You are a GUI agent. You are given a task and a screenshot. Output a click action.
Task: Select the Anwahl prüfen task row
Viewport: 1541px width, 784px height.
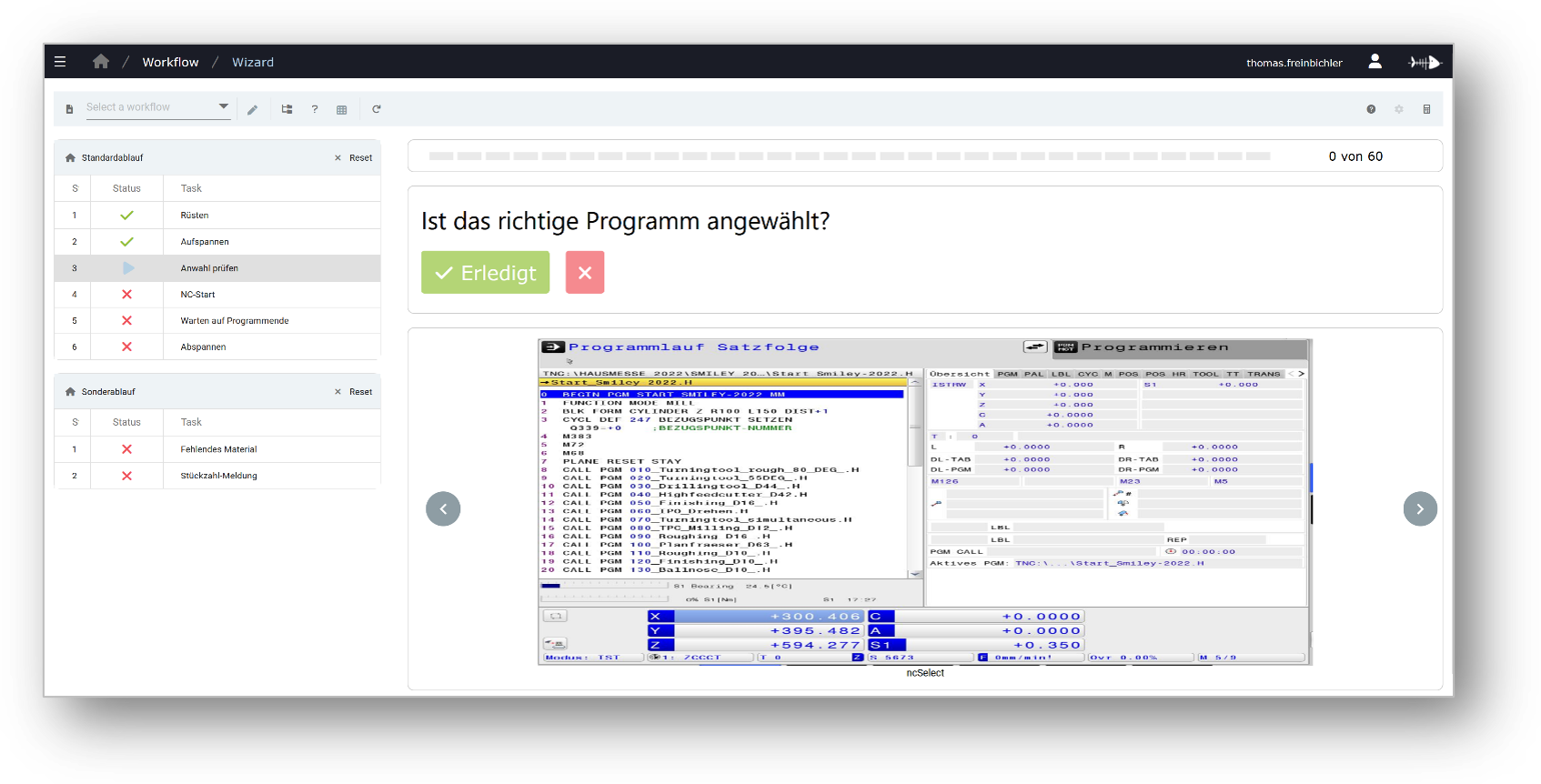[217, 268]
